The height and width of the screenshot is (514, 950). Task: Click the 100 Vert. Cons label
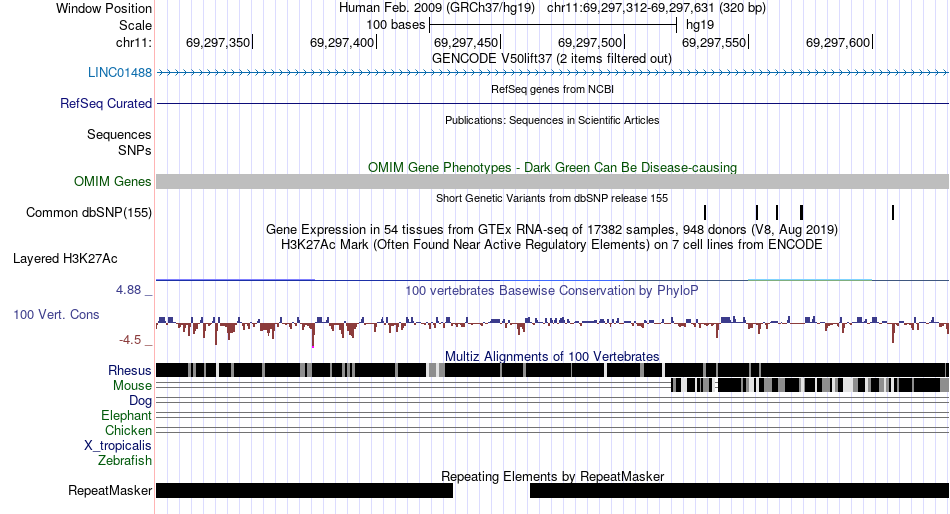(56, 315)
